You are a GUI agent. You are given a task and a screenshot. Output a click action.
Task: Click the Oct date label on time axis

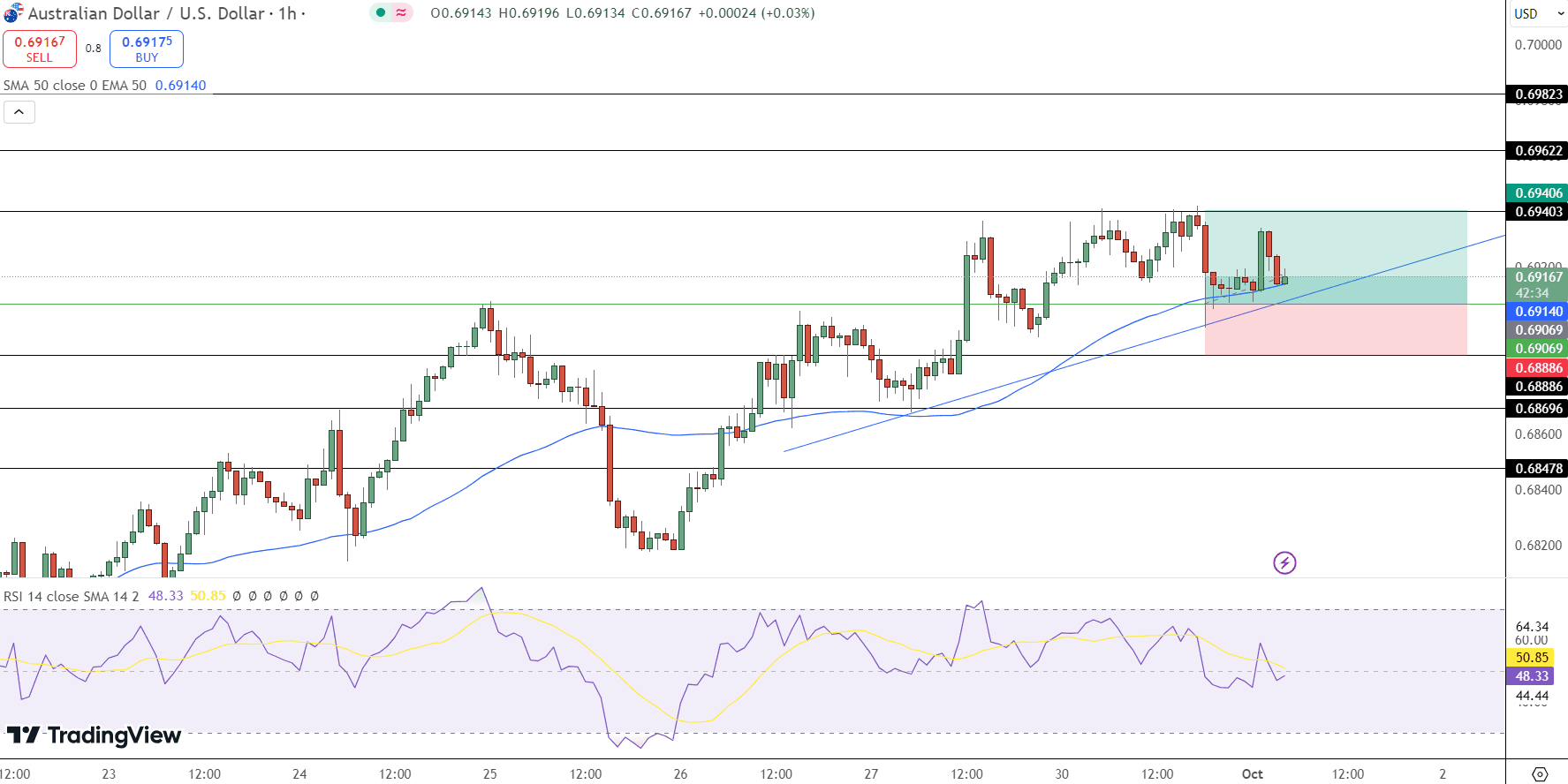pos(1252,773)
